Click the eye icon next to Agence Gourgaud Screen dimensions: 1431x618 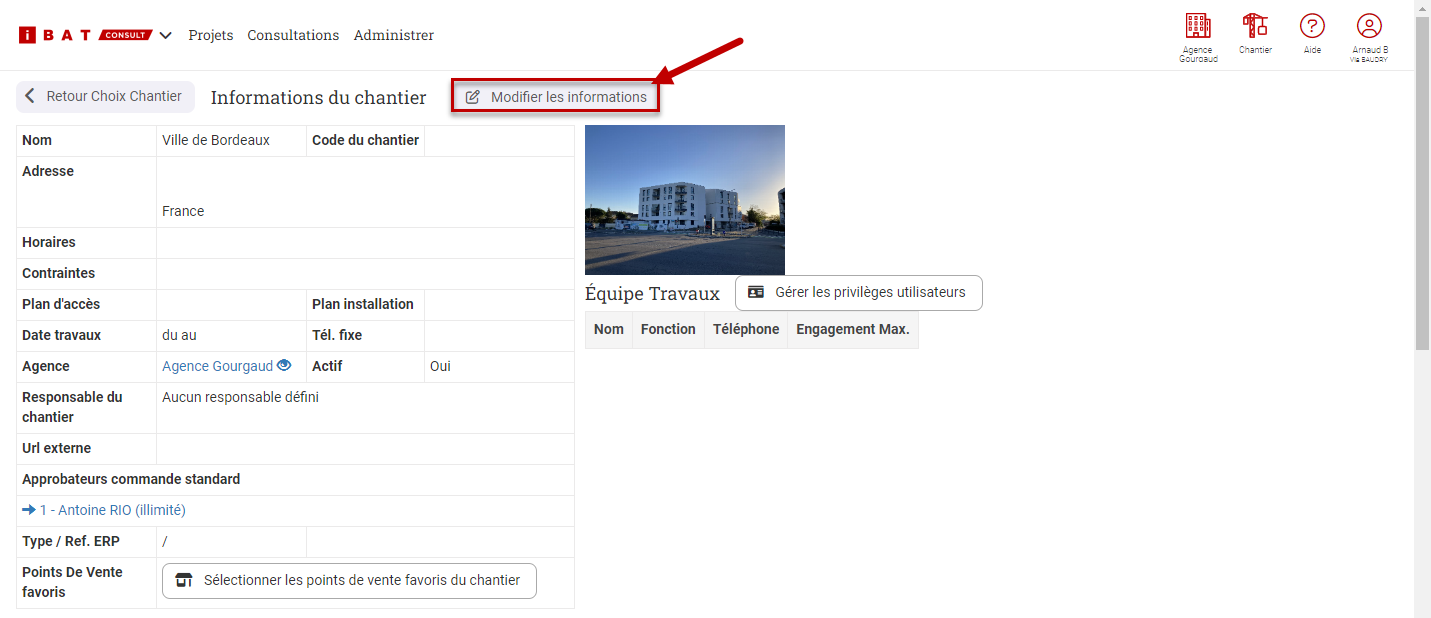tap(284, 366)
